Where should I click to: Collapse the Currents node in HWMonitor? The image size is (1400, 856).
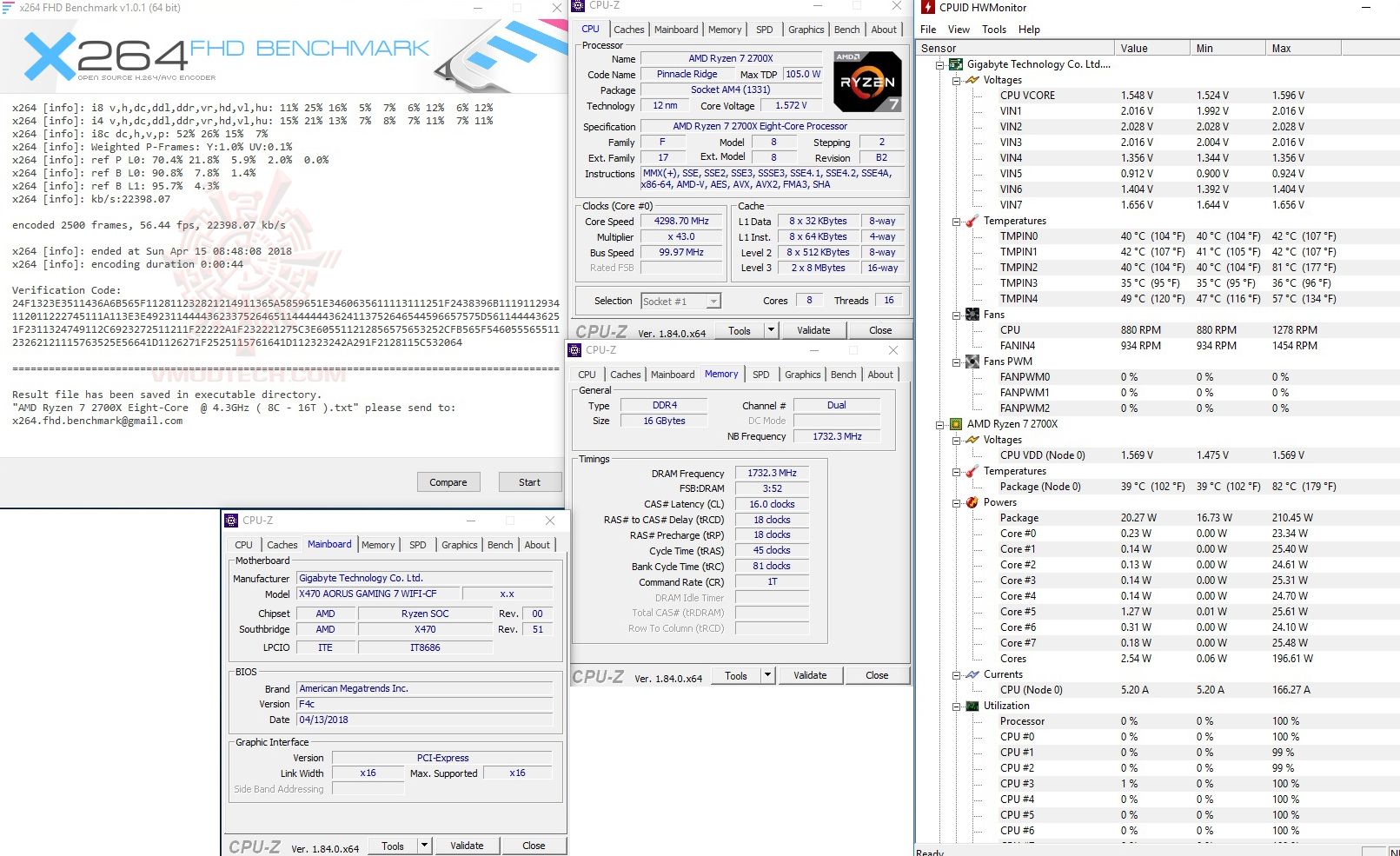pyautogui.click(x=956, y=675)
